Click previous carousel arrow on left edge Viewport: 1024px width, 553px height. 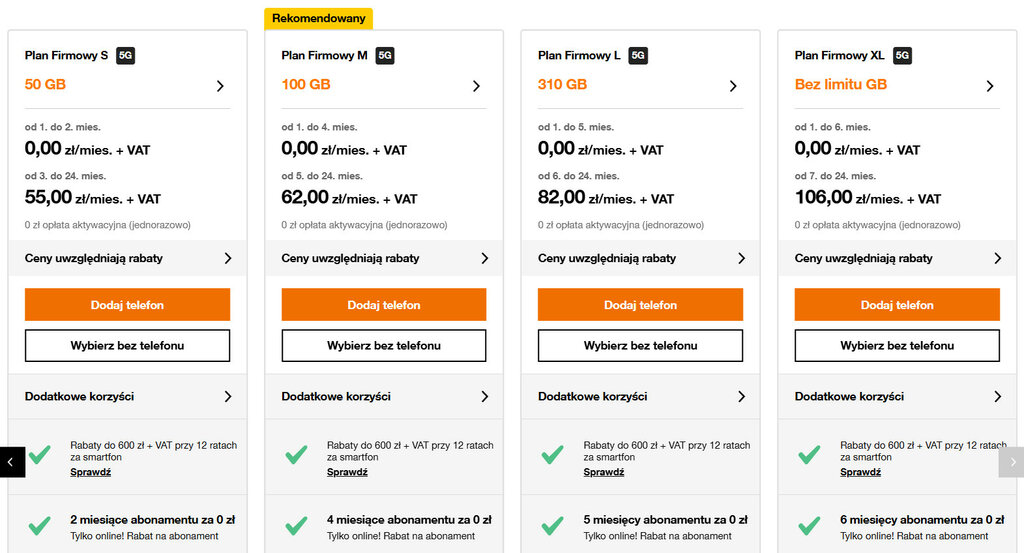click(x=11, y=461)
